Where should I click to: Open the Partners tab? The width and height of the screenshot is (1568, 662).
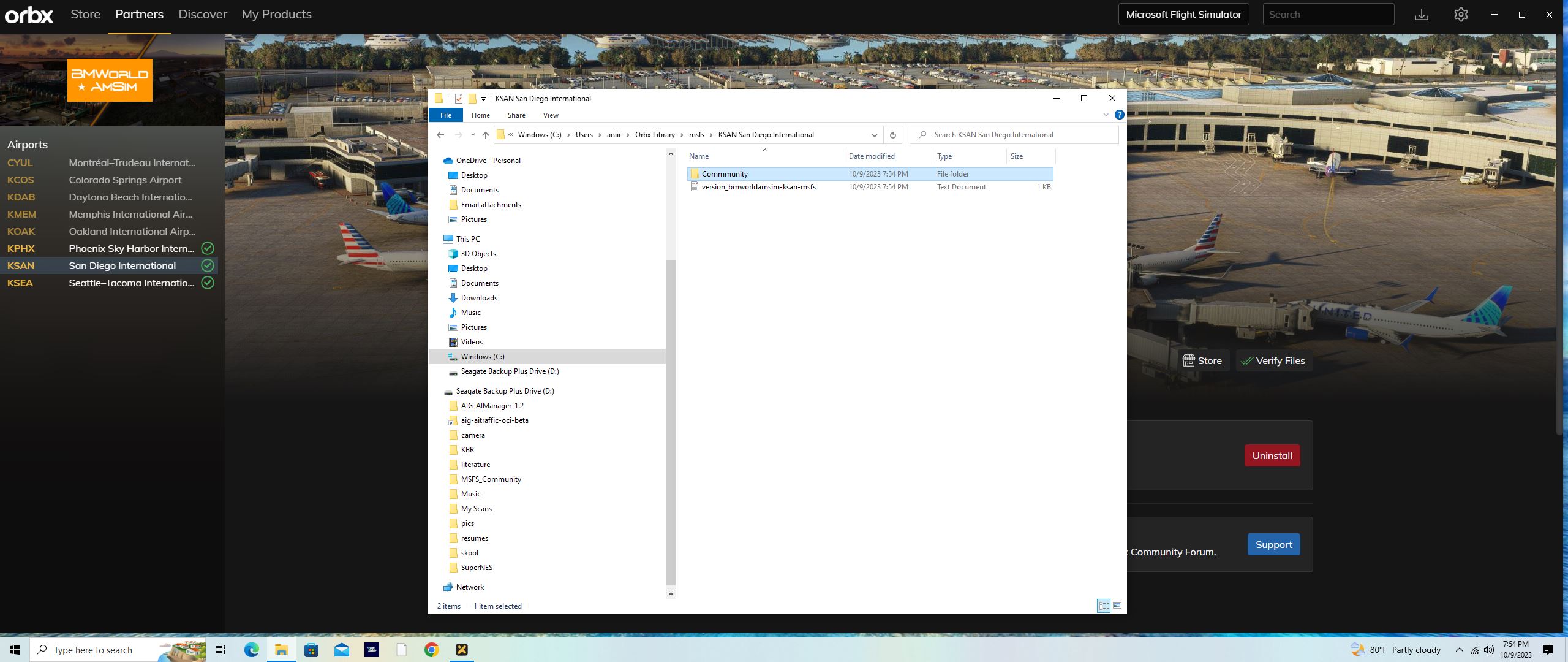pyautogui.click(x=139, y=15)
